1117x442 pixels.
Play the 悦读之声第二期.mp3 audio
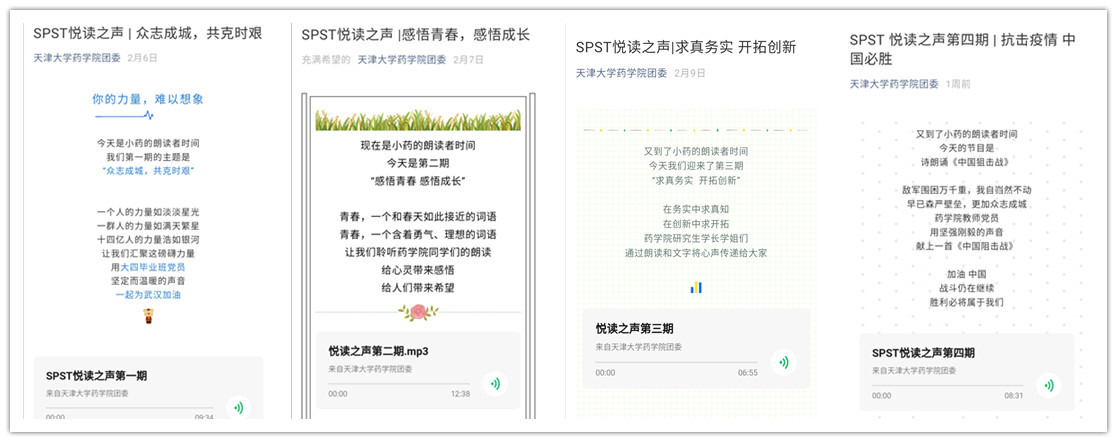coord(494,383)
